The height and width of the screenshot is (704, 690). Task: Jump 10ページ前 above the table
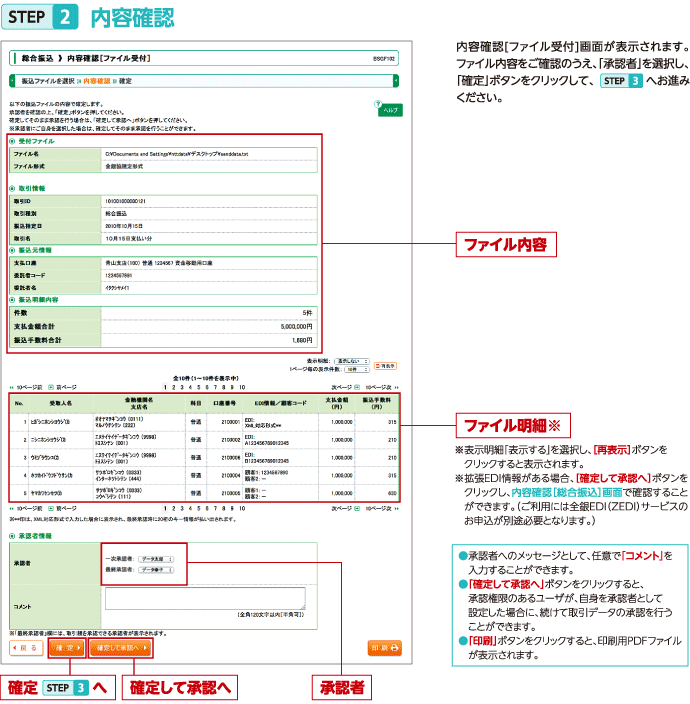tap(26, 387)
